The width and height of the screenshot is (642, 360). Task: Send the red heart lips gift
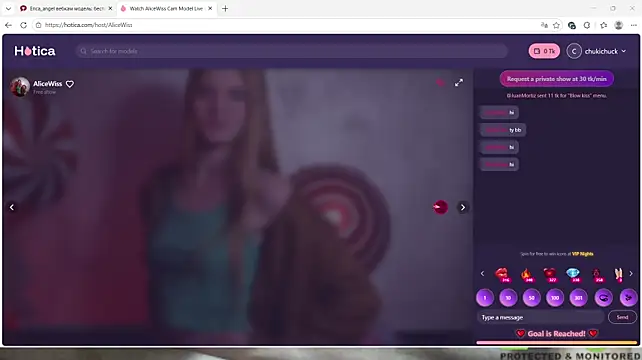coord(550,274)
